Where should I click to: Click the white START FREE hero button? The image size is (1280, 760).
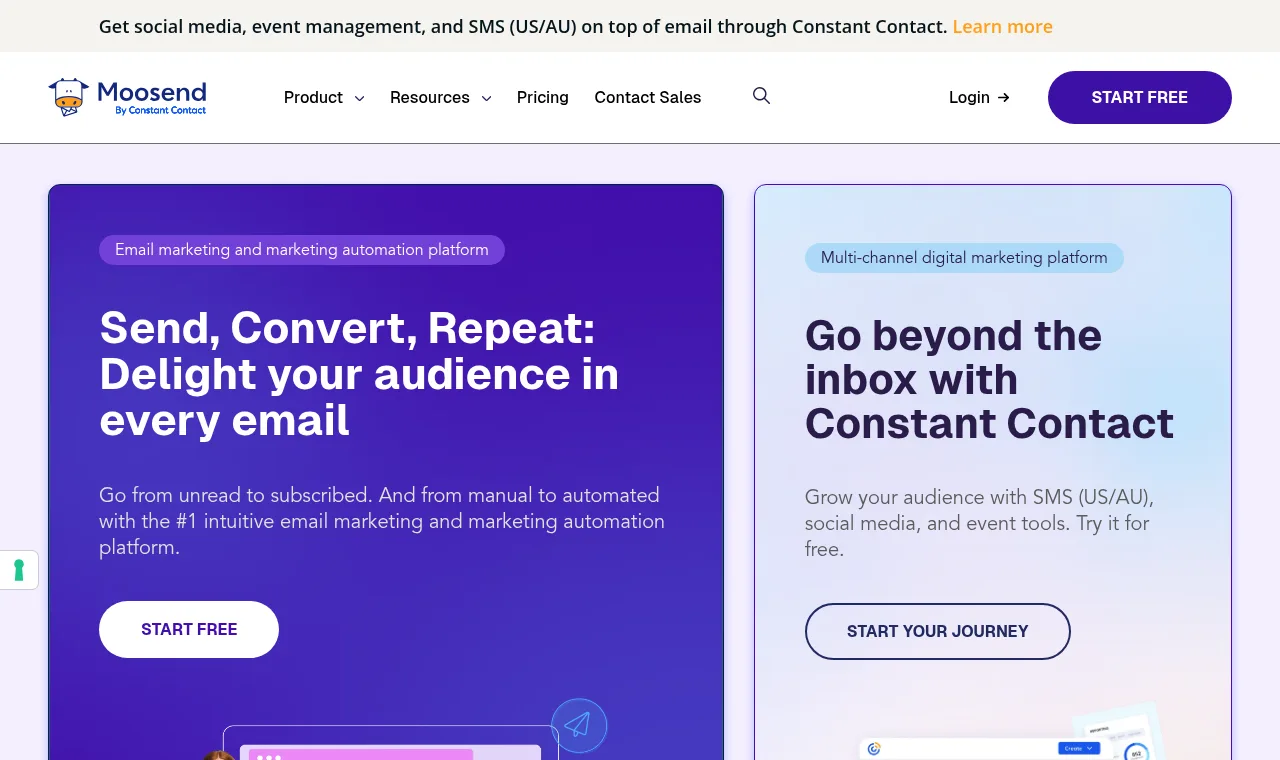(x=189, y=629)
